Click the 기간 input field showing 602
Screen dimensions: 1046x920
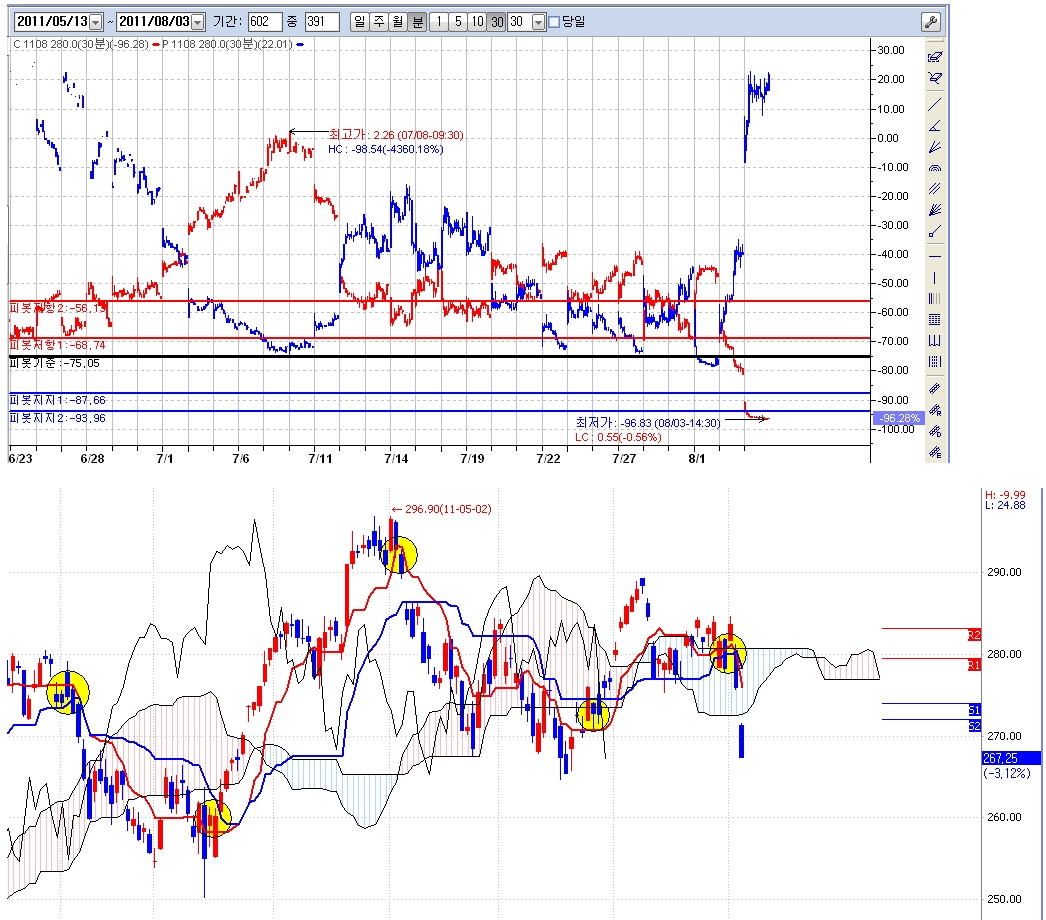(264, 22)
